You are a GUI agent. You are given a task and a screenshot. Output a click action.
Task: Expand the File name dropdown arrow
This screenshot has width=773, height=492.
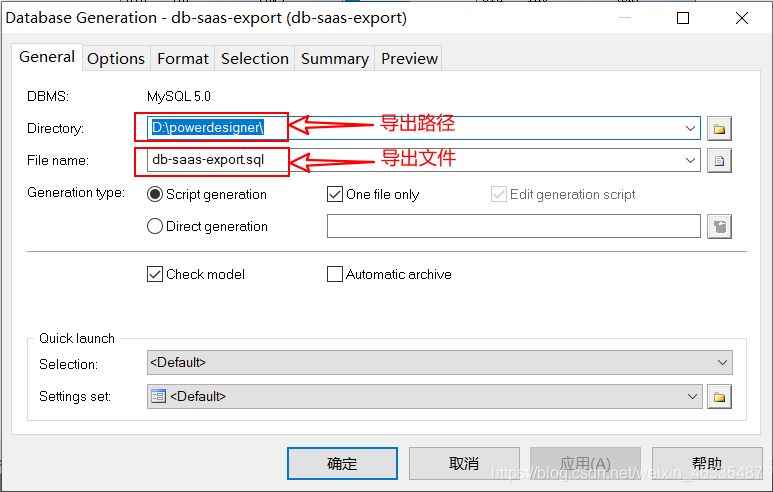(690, 161)
